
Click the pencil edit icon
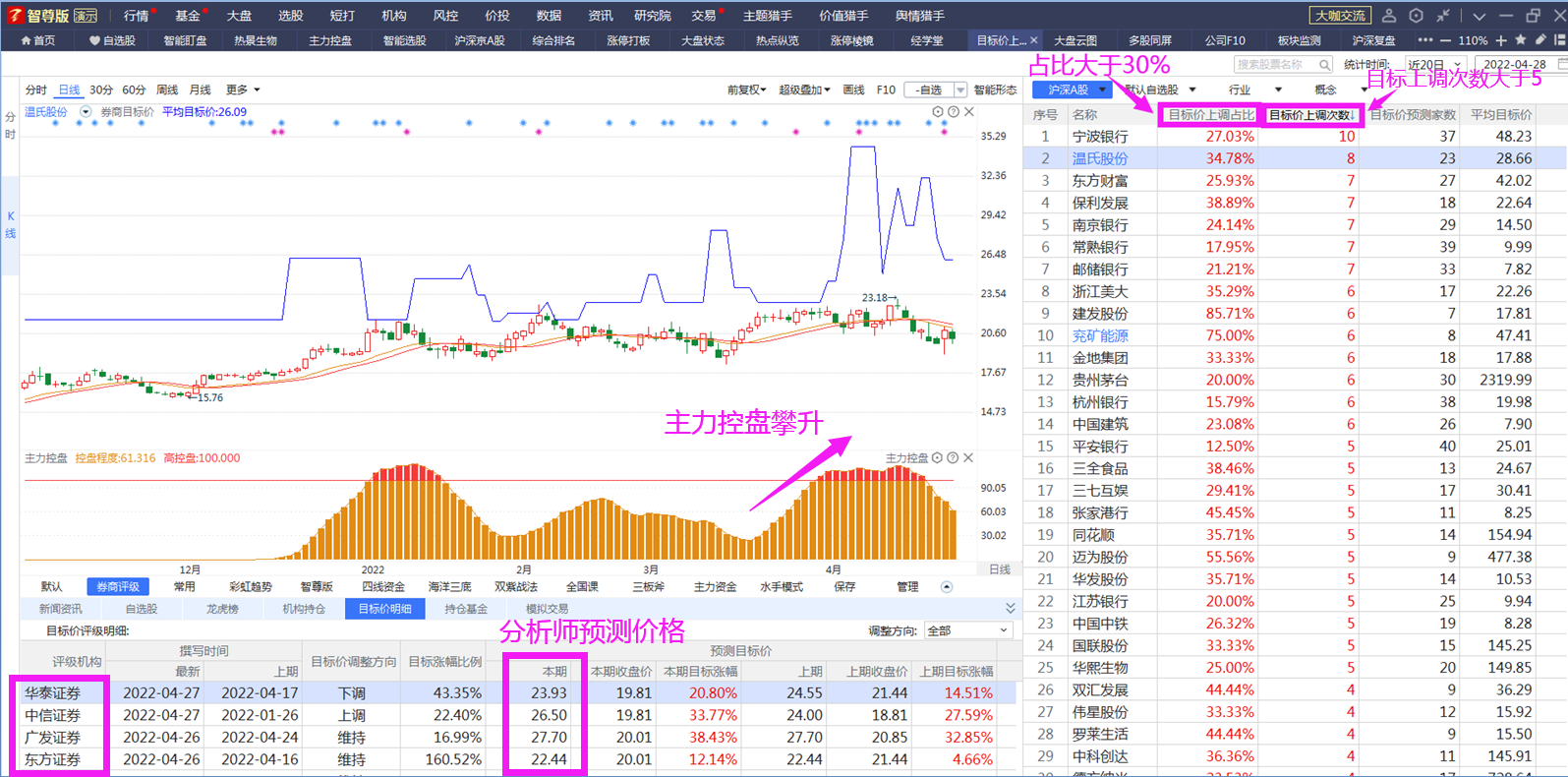click(x=1540, y=40)
